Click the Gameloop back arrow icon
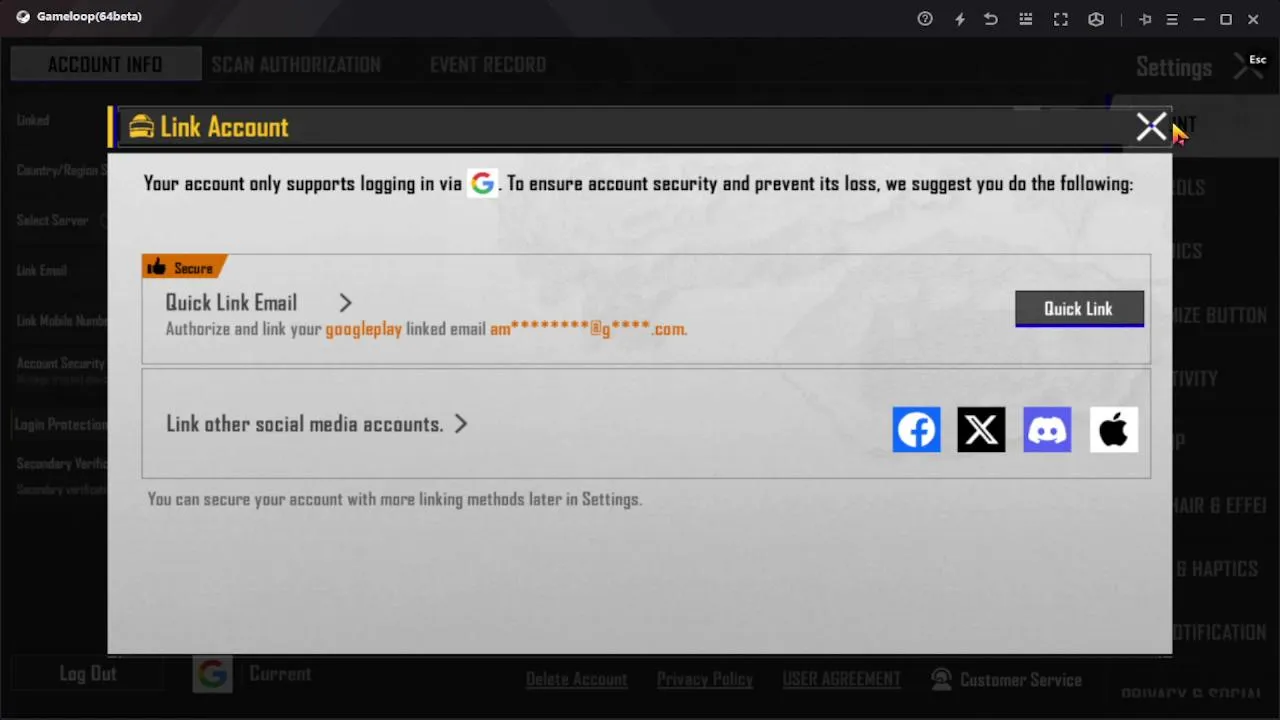1280x720 pixels. [x=991, y=19]
